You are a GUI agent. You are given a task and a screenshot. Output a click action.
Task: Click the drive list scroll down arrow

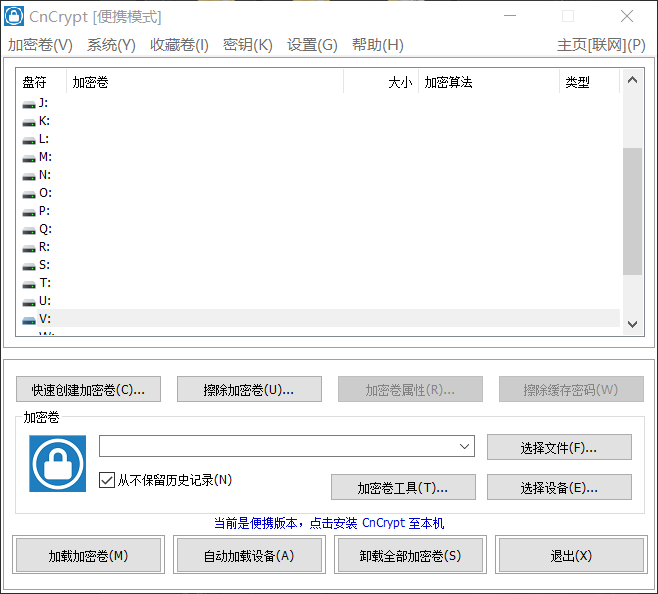[632, 324]
